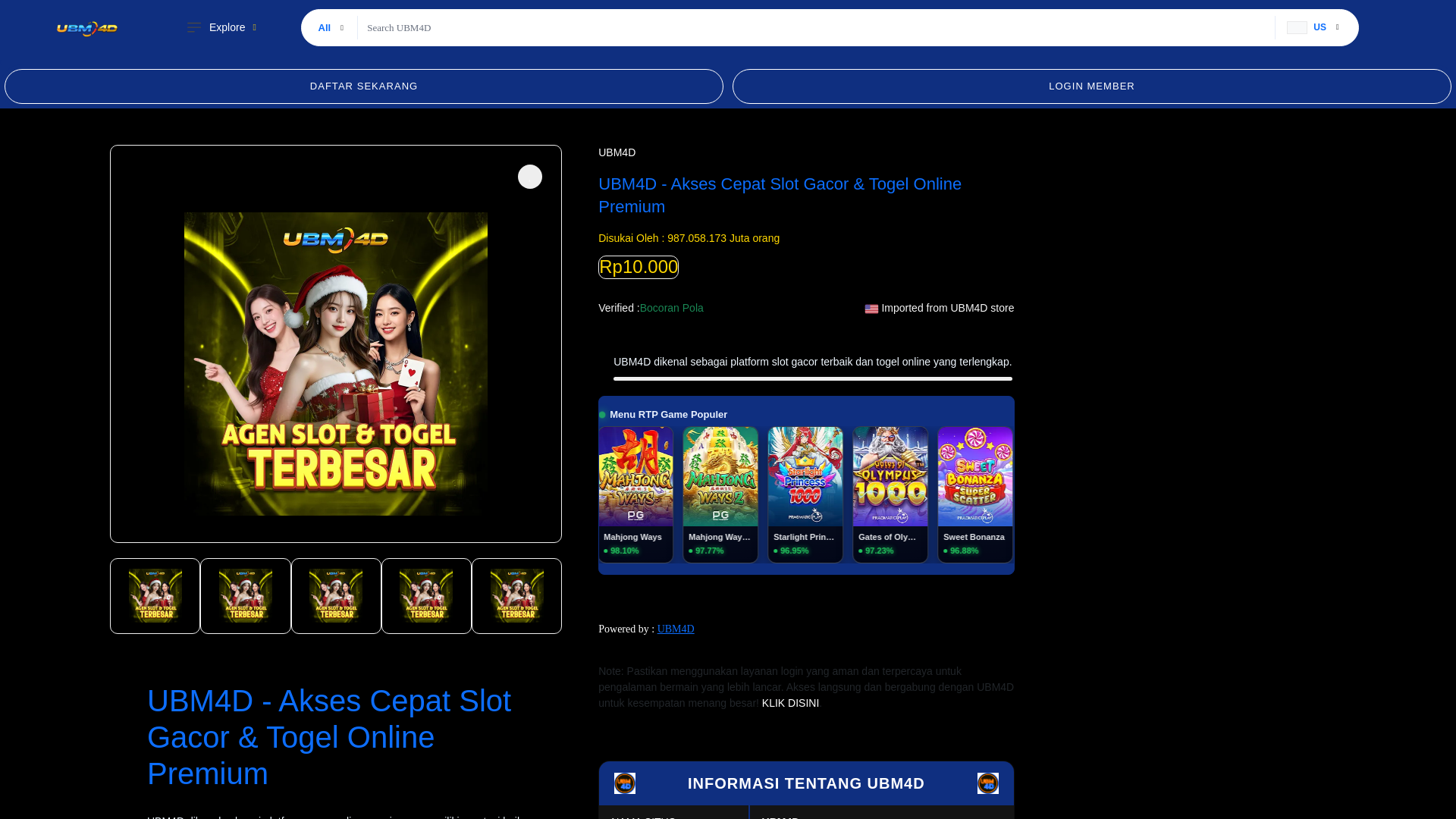Open Starlight Princess 1000 game card
1456x819 pixels.
[805, 494]
